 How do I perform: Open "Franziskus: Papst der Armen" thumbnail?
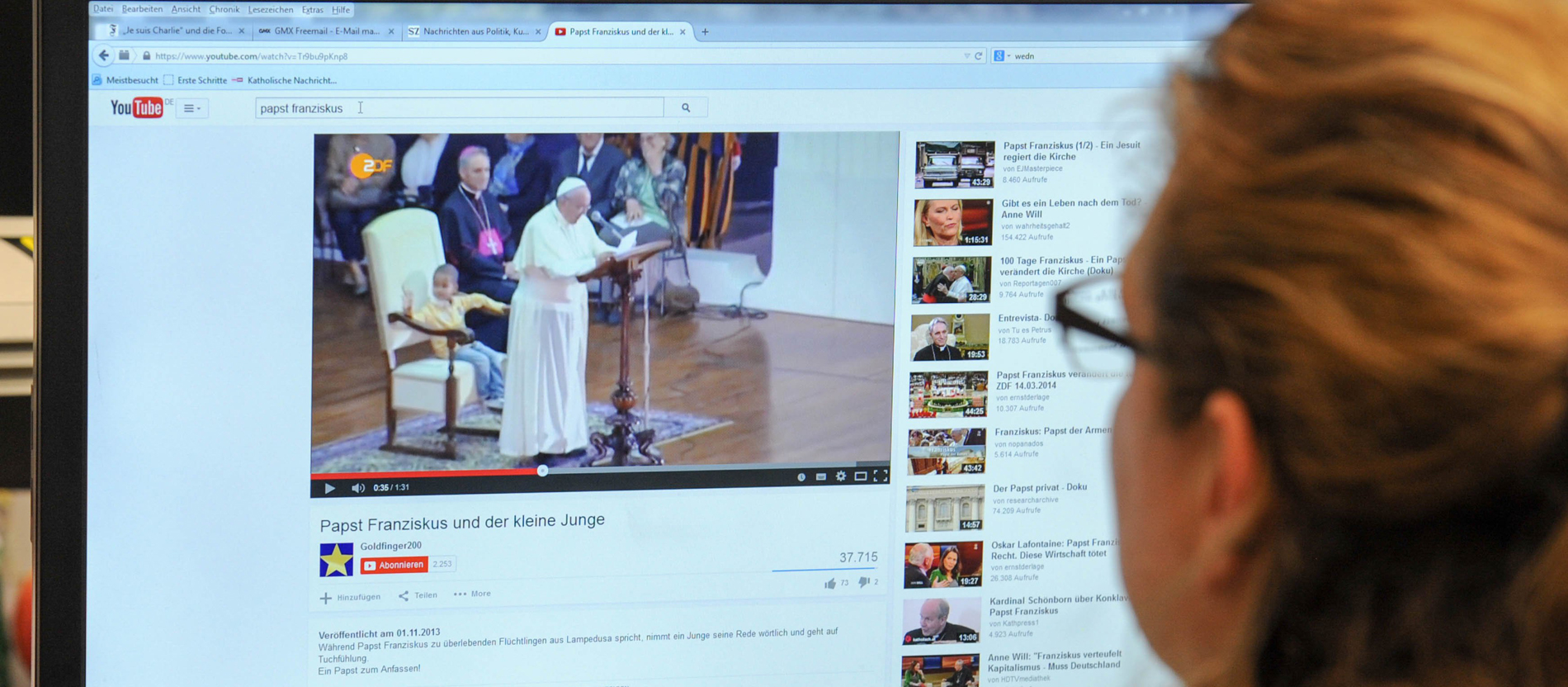tap(946, 451)
